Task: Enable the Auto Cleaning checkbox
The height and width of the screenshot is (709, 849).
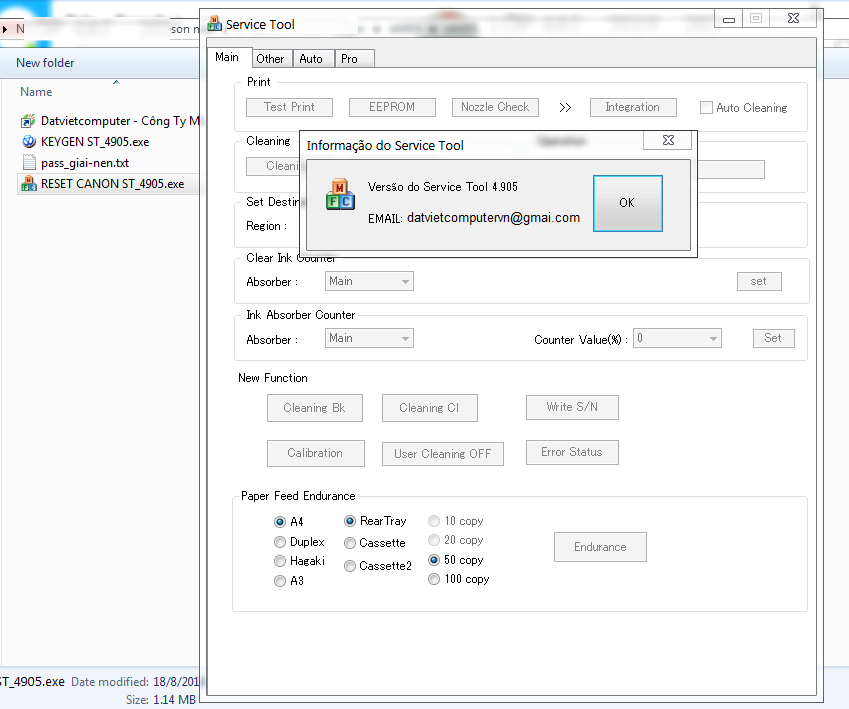Action: 706,108
